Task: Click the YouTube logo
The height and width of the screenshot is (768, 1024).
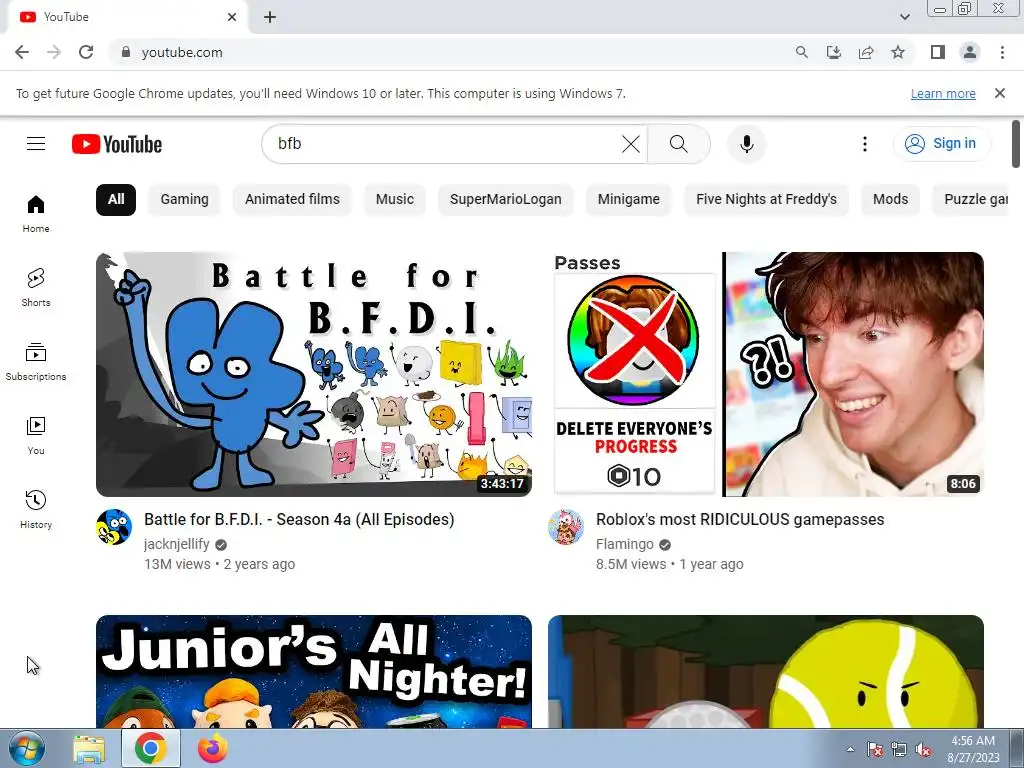Action: tap(117, 144)
